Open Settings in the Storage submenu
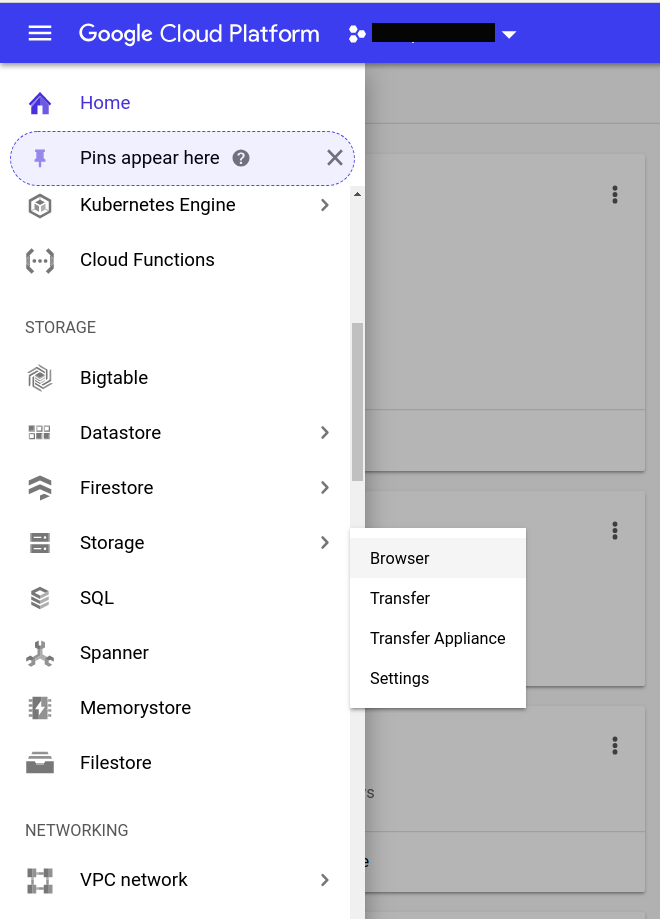This screenshot has height=919, width=660. [400, 679]
